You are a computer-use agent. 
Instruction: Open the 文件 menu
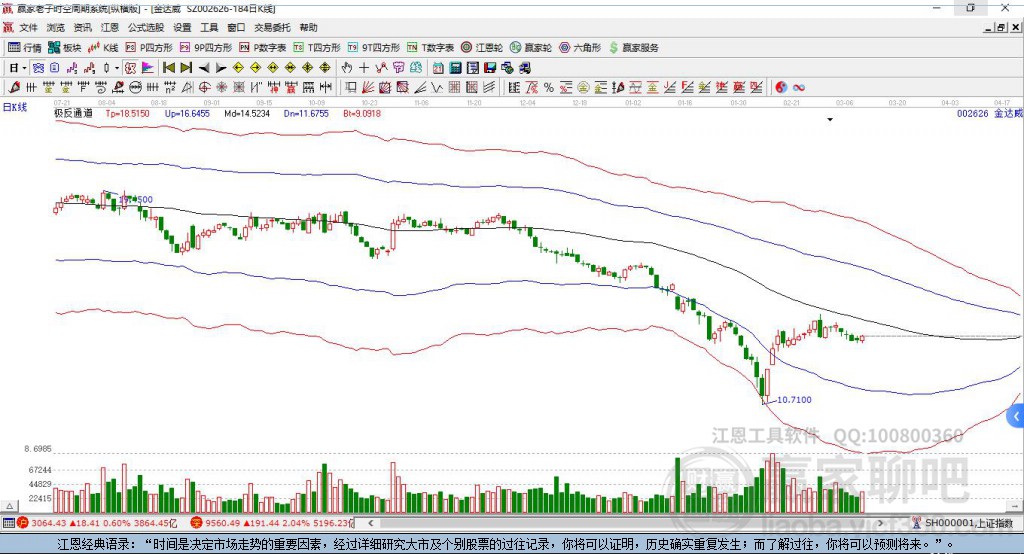(28, 27)
